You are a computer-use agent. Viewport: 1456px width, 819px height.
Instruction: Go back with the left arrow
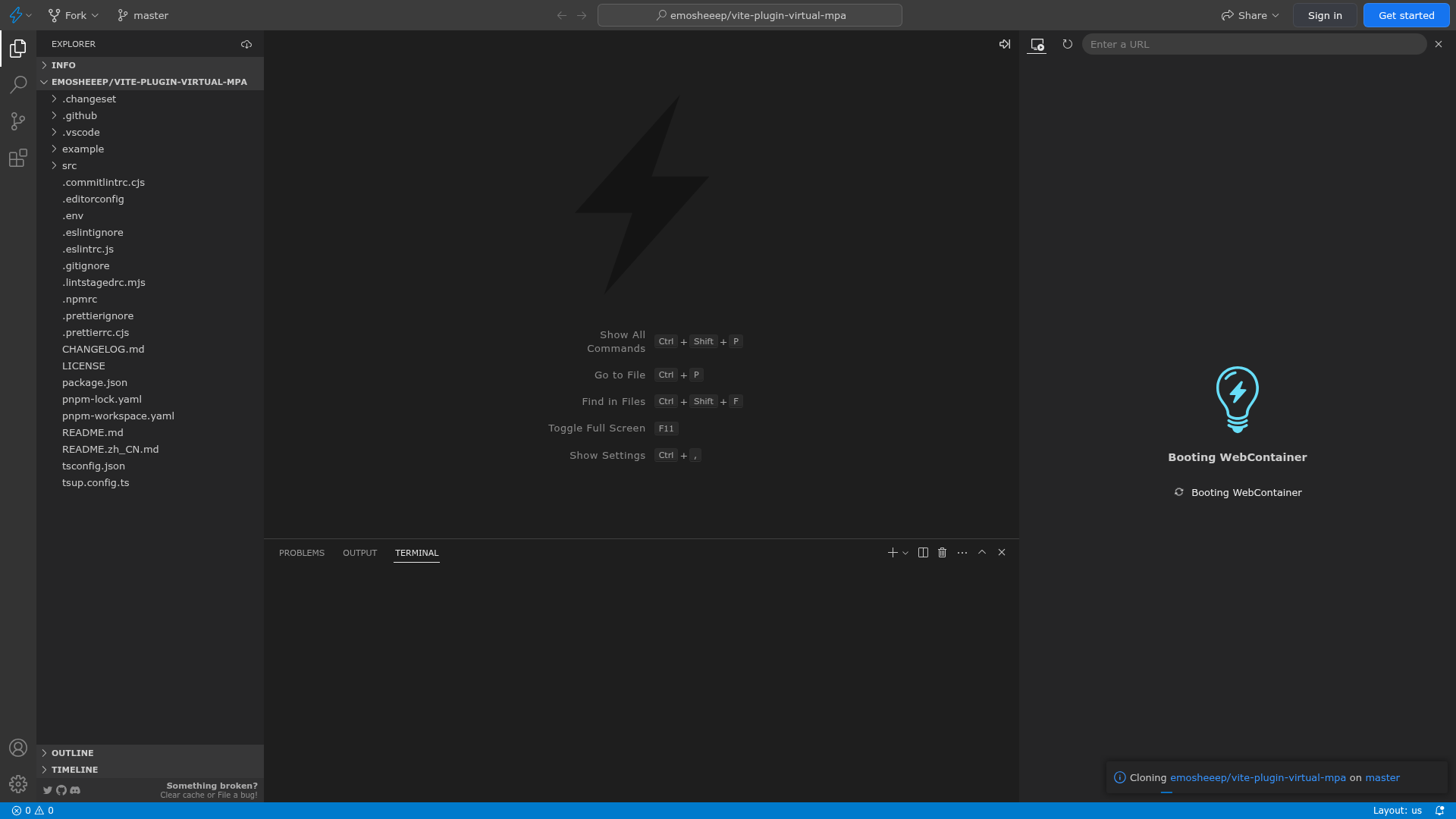(562, 15)
